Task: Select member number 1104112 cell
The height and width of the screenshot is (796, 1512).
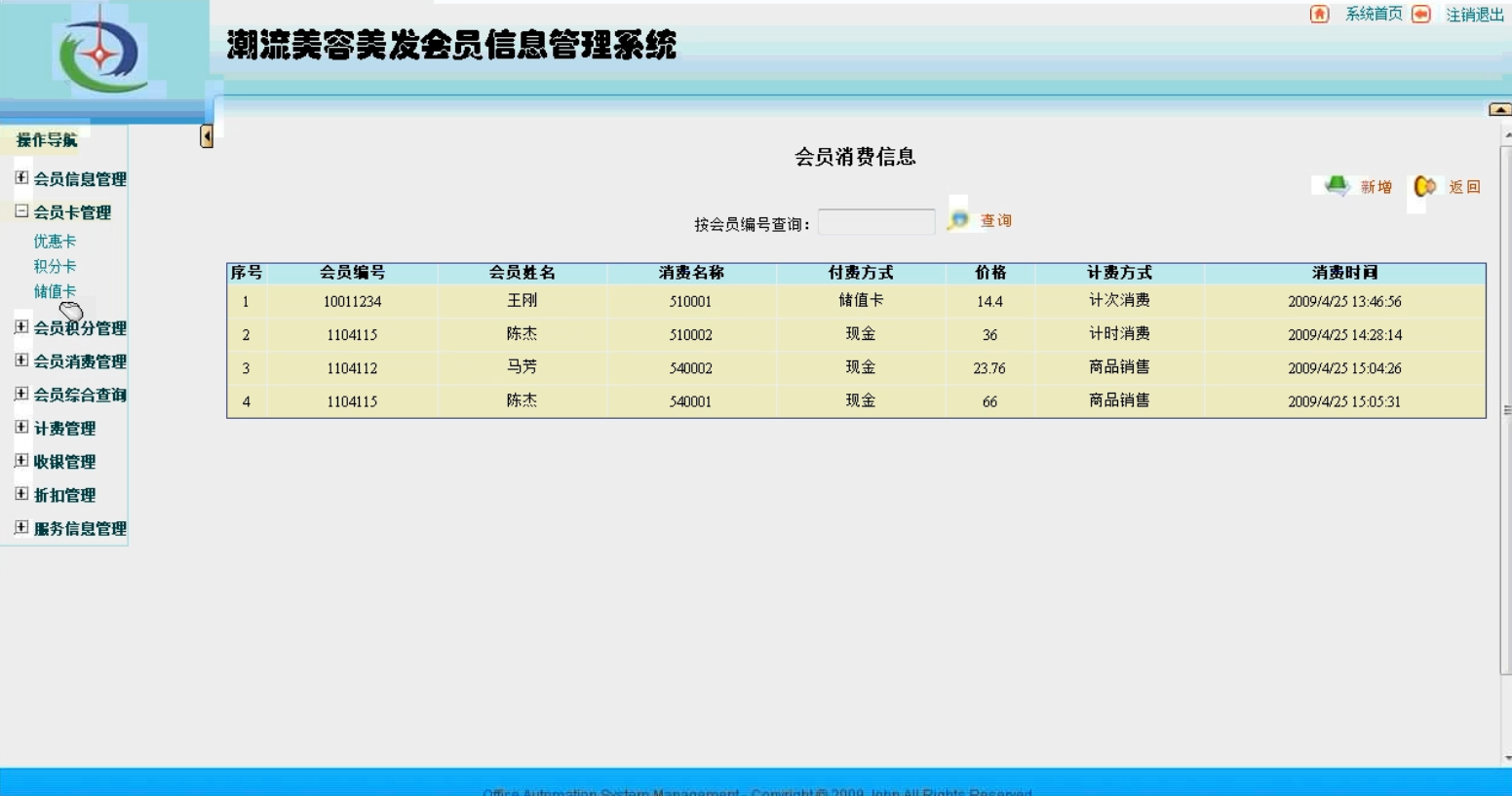Action: tap(352, 368)
